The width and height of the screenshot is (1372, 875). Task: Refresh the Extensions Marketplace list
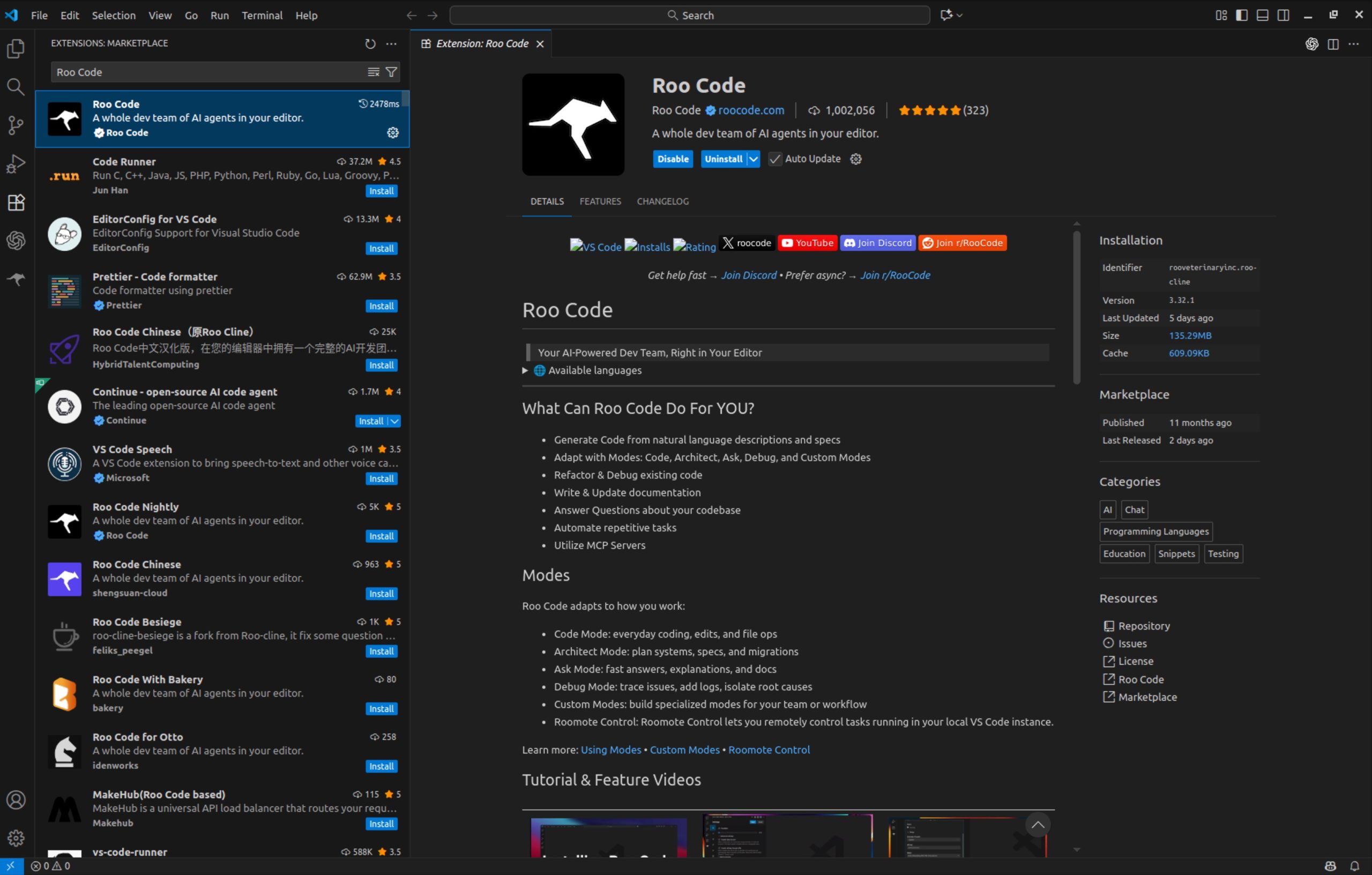[x=370, y=43]
